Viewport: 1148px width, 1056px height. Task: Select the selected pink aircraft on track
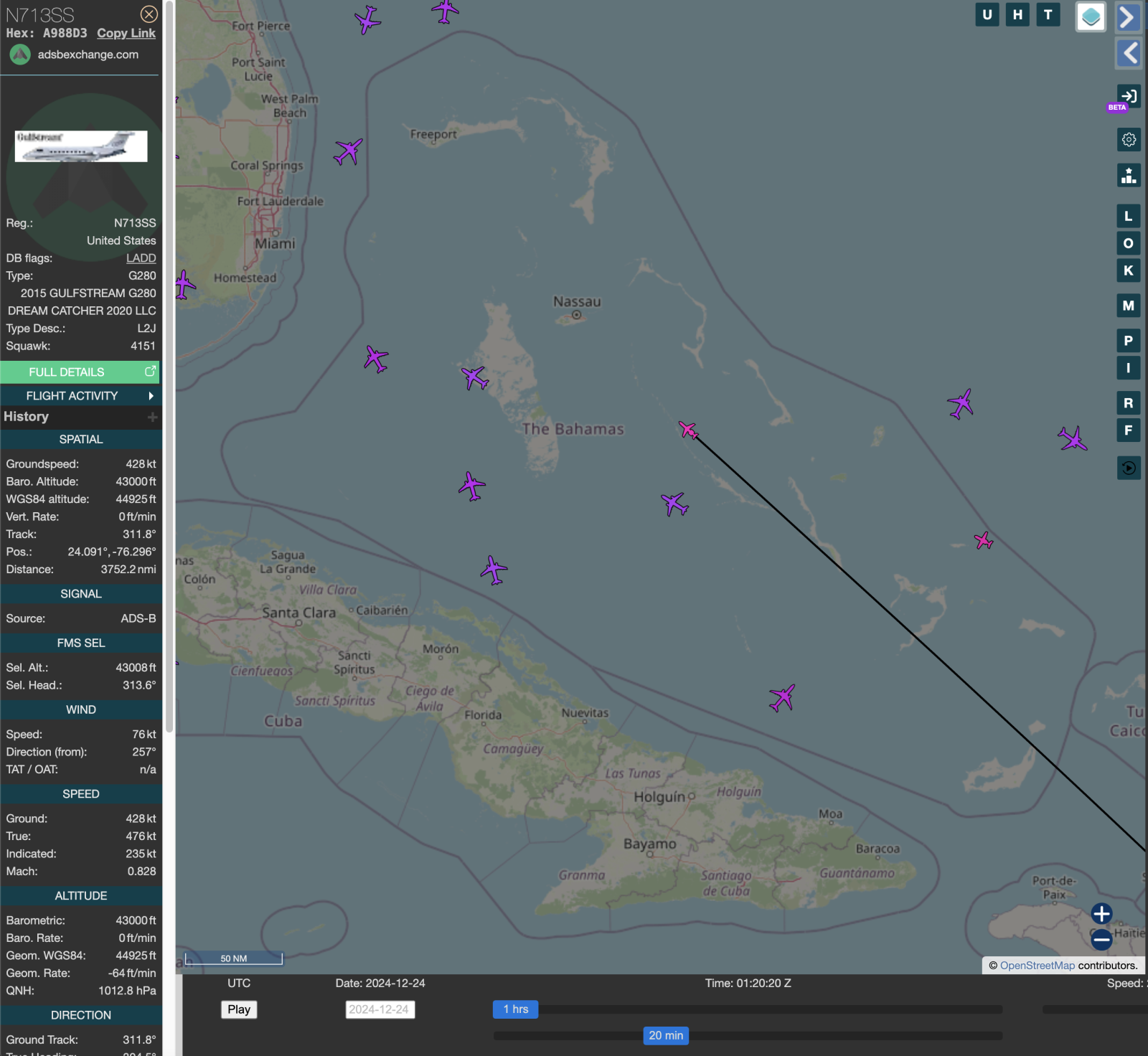[688, 430]
